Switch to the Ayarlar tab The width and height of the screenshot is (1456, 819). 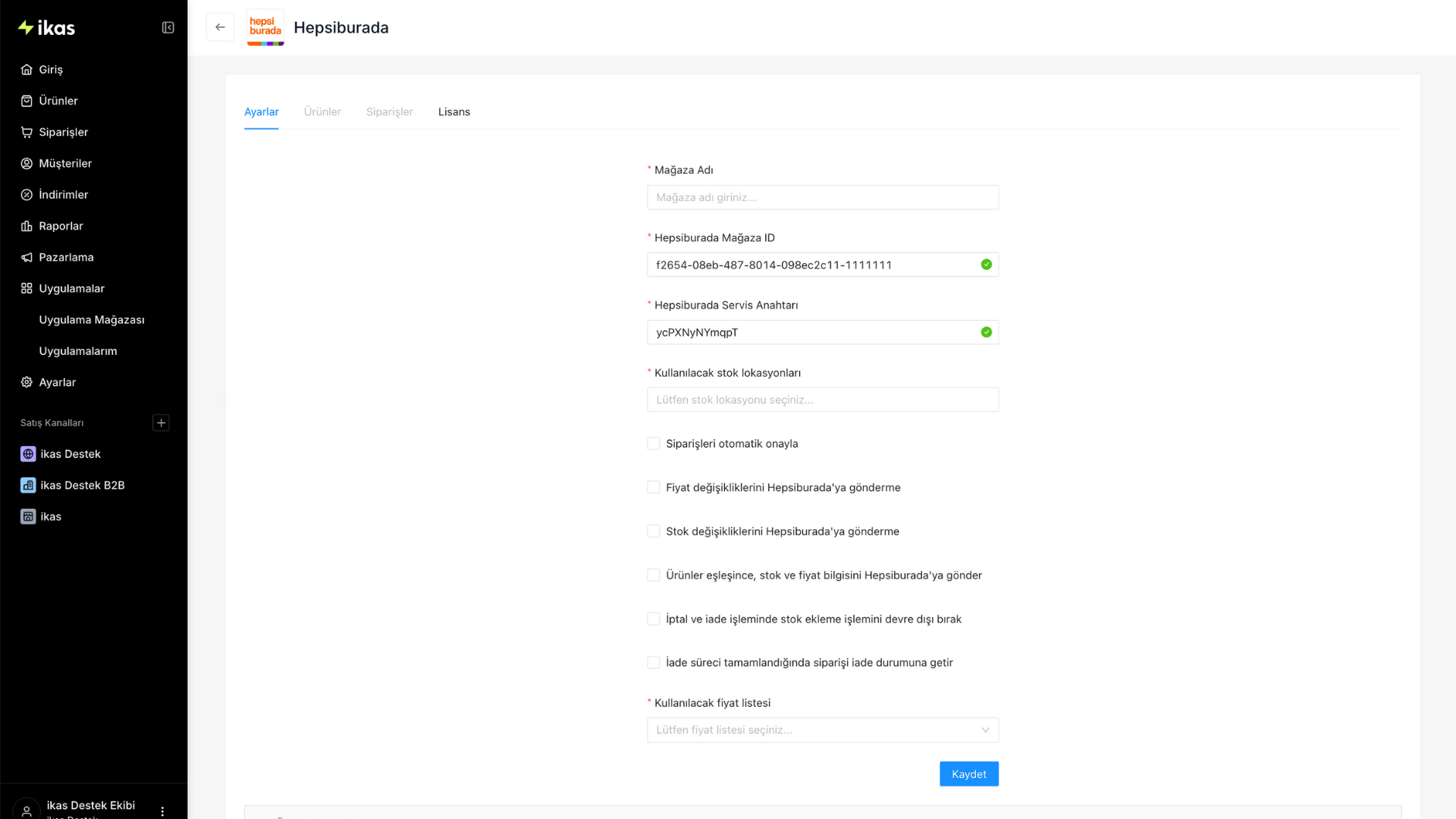click(262, 112)
